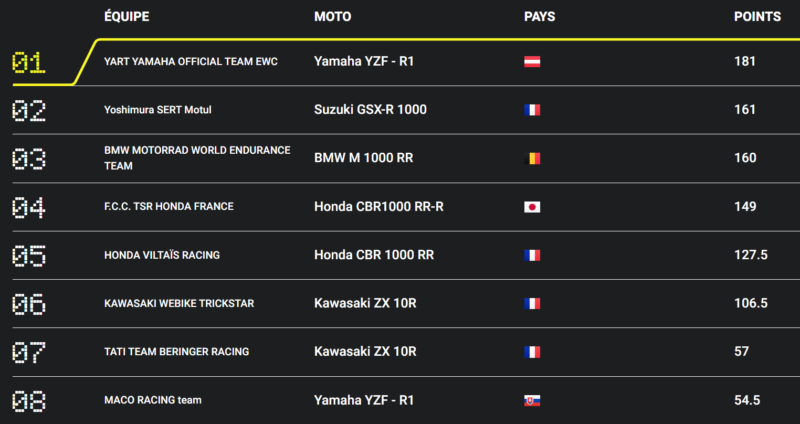Click the 01 rank number
The height and width of the screenshot is (424, 800).
coord(28,62)
